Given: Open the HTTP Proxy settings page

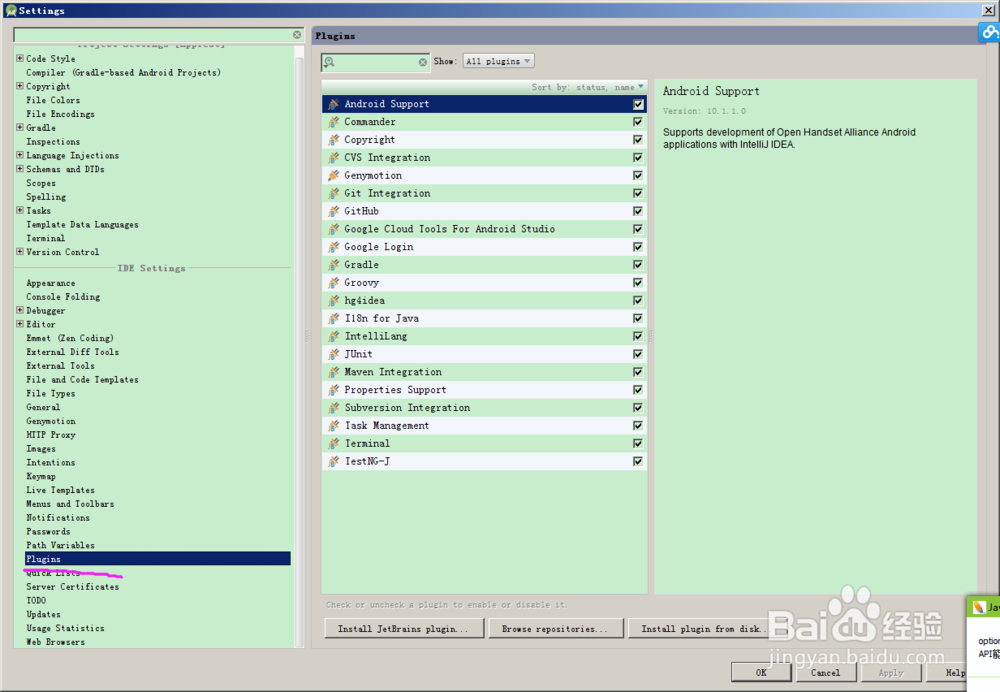Looking at the screenshot, I should click(x=50, y=435).
